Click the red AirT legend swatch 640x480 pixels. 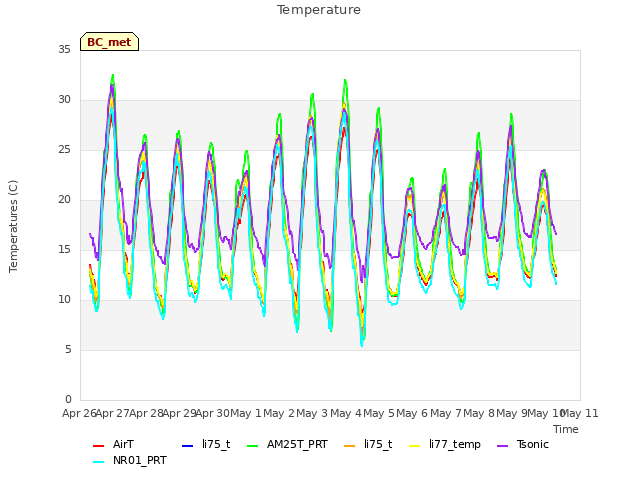point(98,446)
